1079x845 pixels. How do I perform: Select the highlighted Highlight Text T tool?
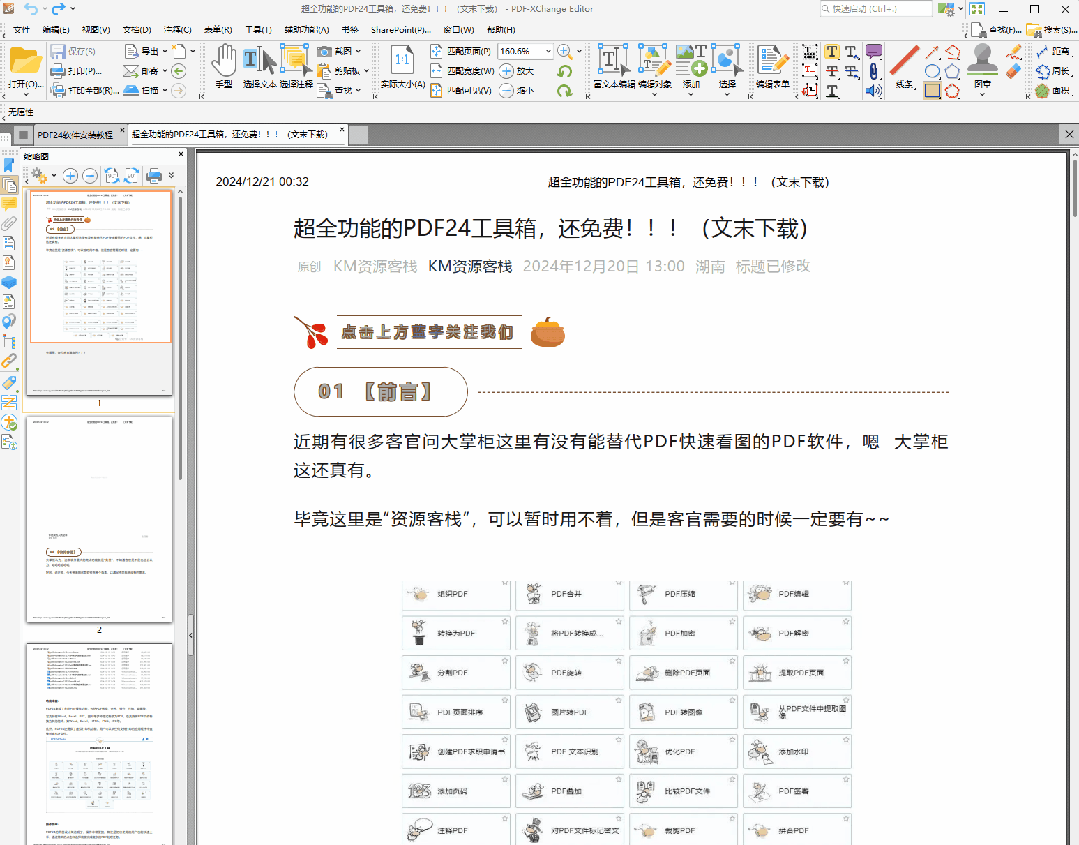[x=832, y=52]
